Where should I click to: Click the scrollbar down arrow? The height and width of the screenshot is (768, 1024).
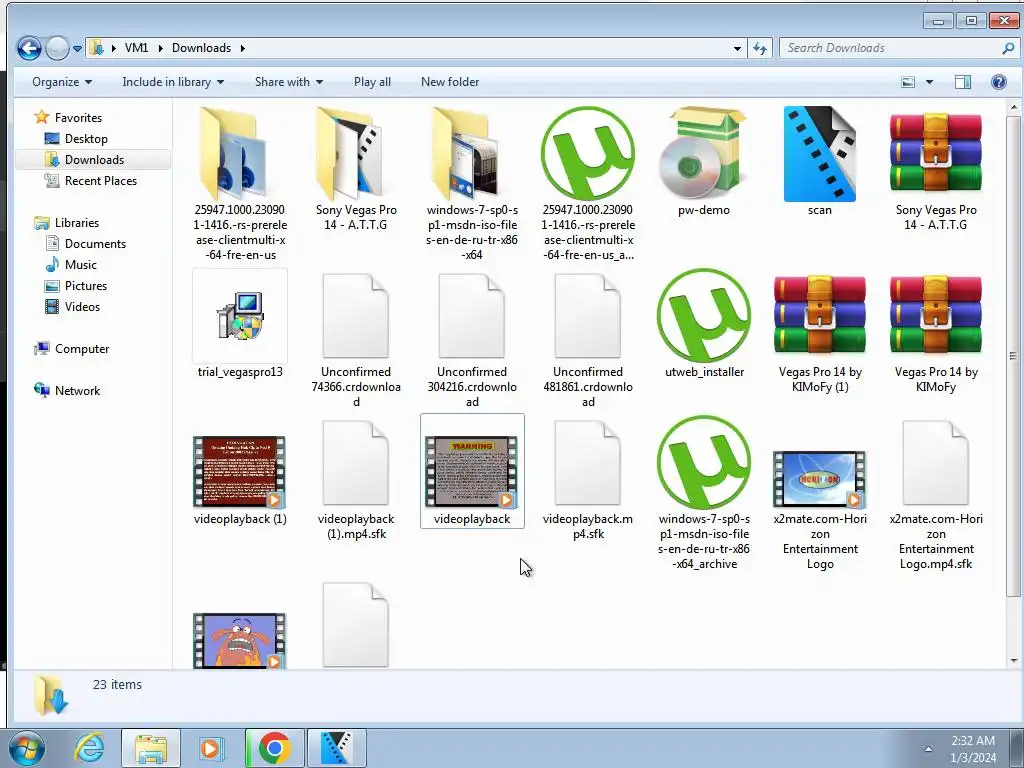(1014, 660)
